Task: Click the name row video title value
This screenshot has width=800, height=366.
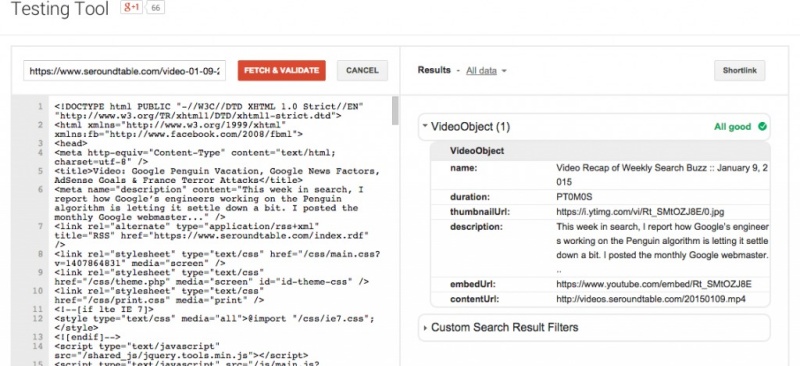Action: coord(662,175)
